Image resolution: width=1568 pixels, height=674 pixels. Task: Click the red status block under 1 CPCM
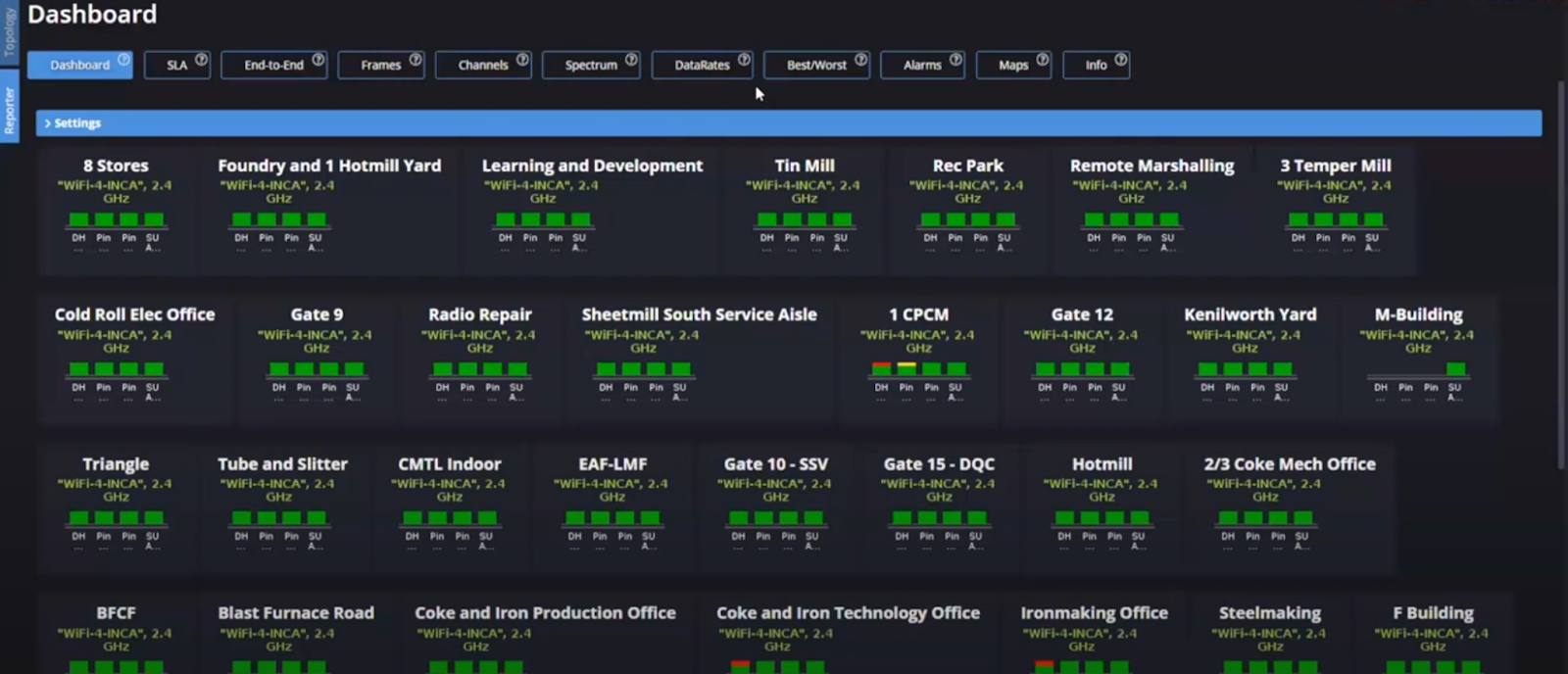(881, 369)
